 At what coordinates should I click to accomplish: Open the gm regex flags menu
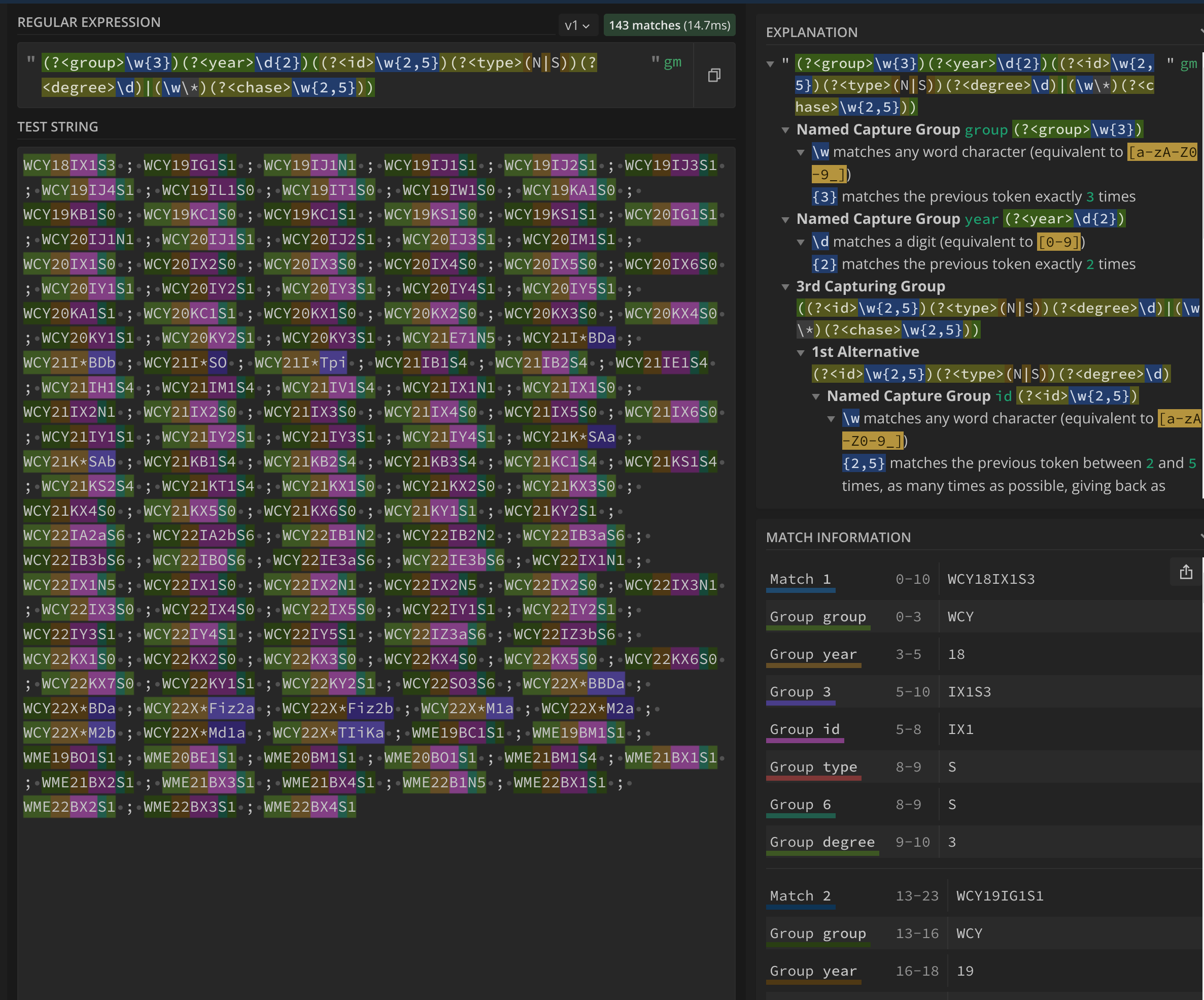coord(672,62)
